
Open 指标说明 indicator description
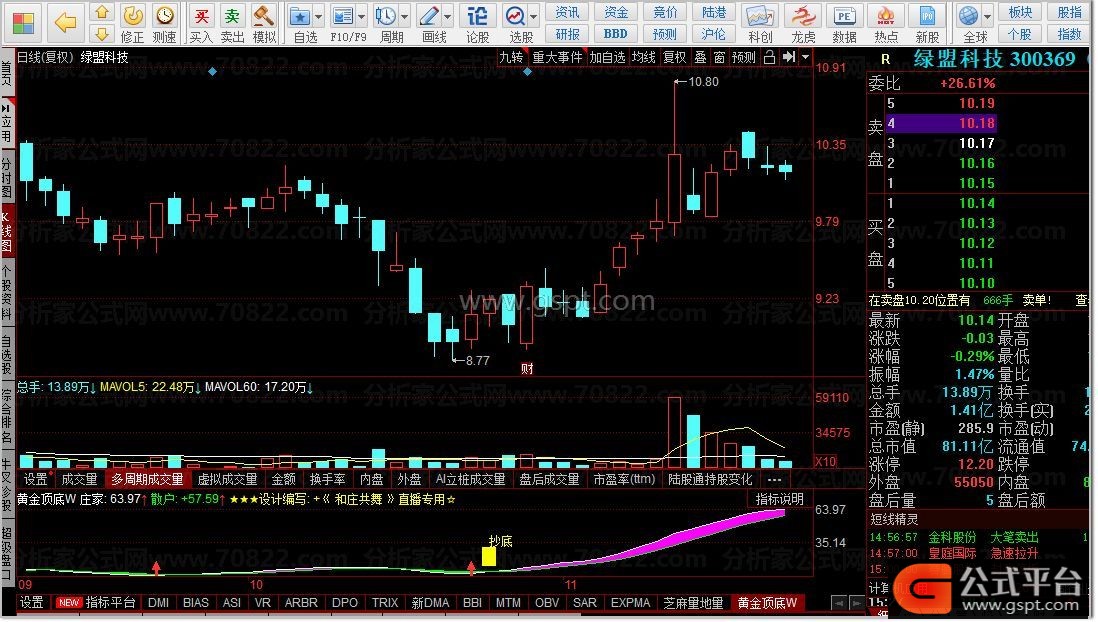(779, 499)
